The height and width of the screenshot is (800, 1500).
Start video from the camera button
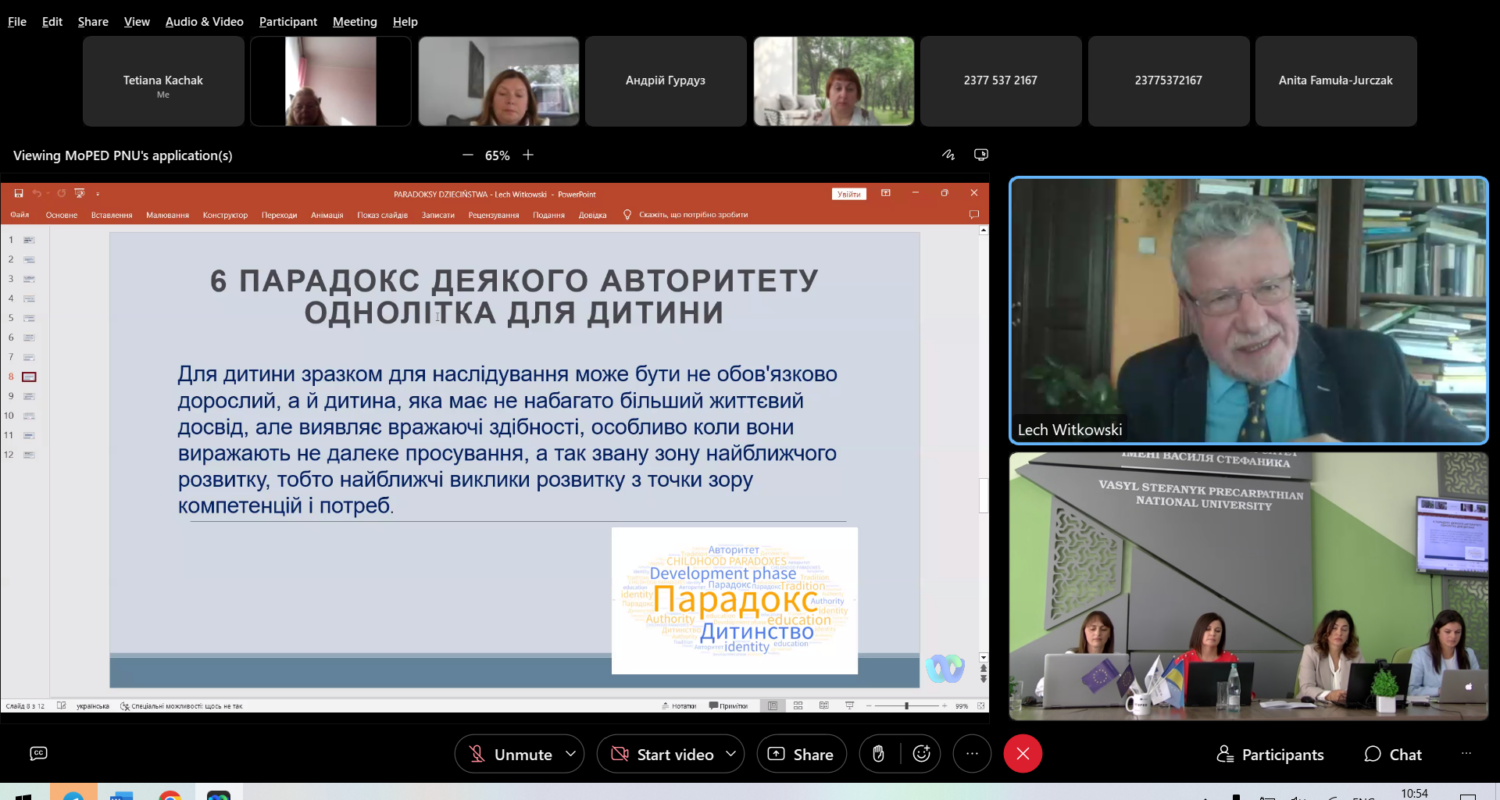click(663, 754)
